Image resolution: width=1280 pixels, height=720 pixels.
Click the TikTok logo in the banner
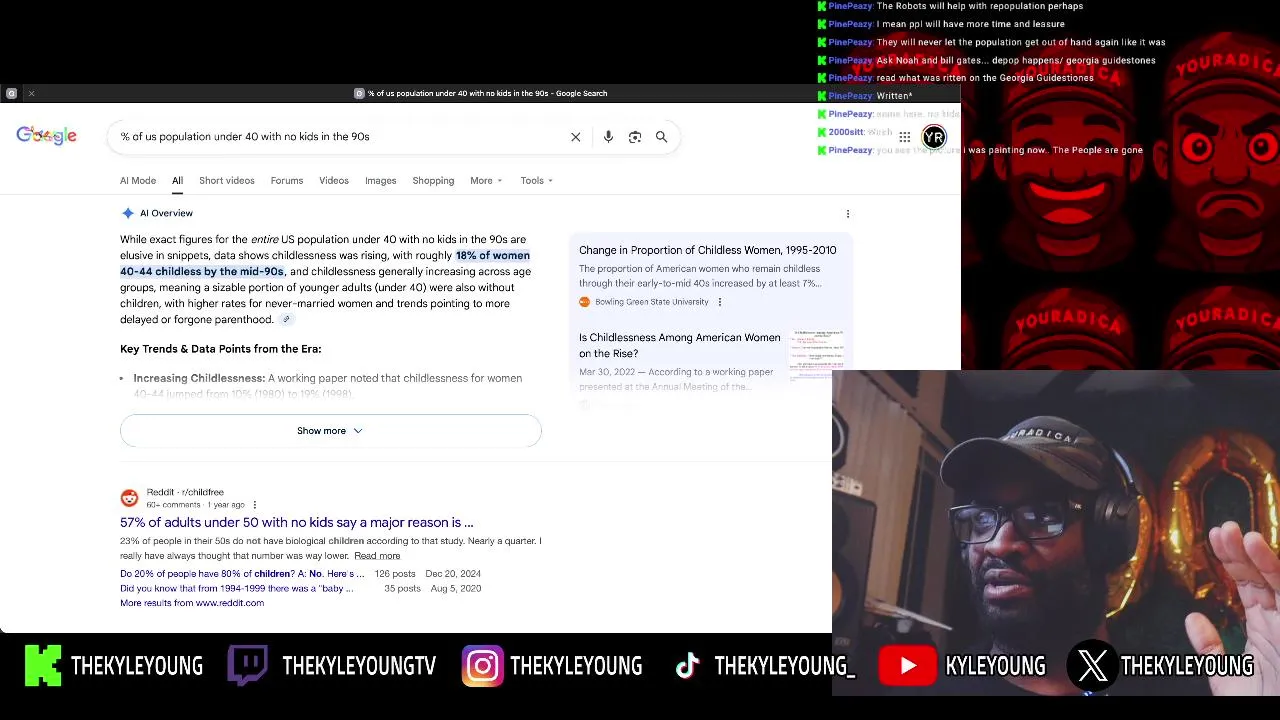pos(687,666)
